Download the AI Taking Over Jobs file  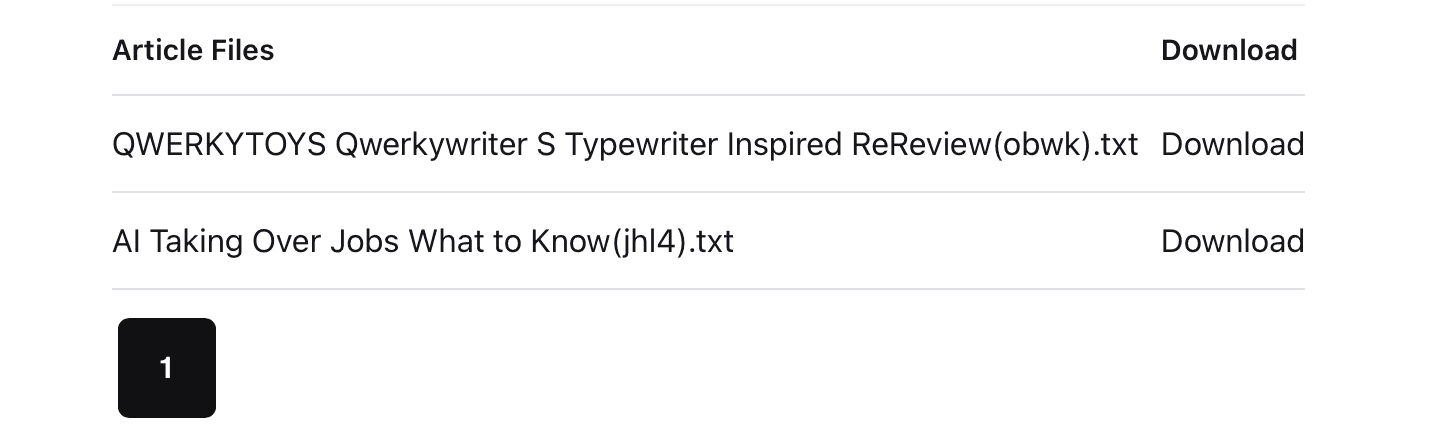pyautogui.click(x=1232, y=241)
